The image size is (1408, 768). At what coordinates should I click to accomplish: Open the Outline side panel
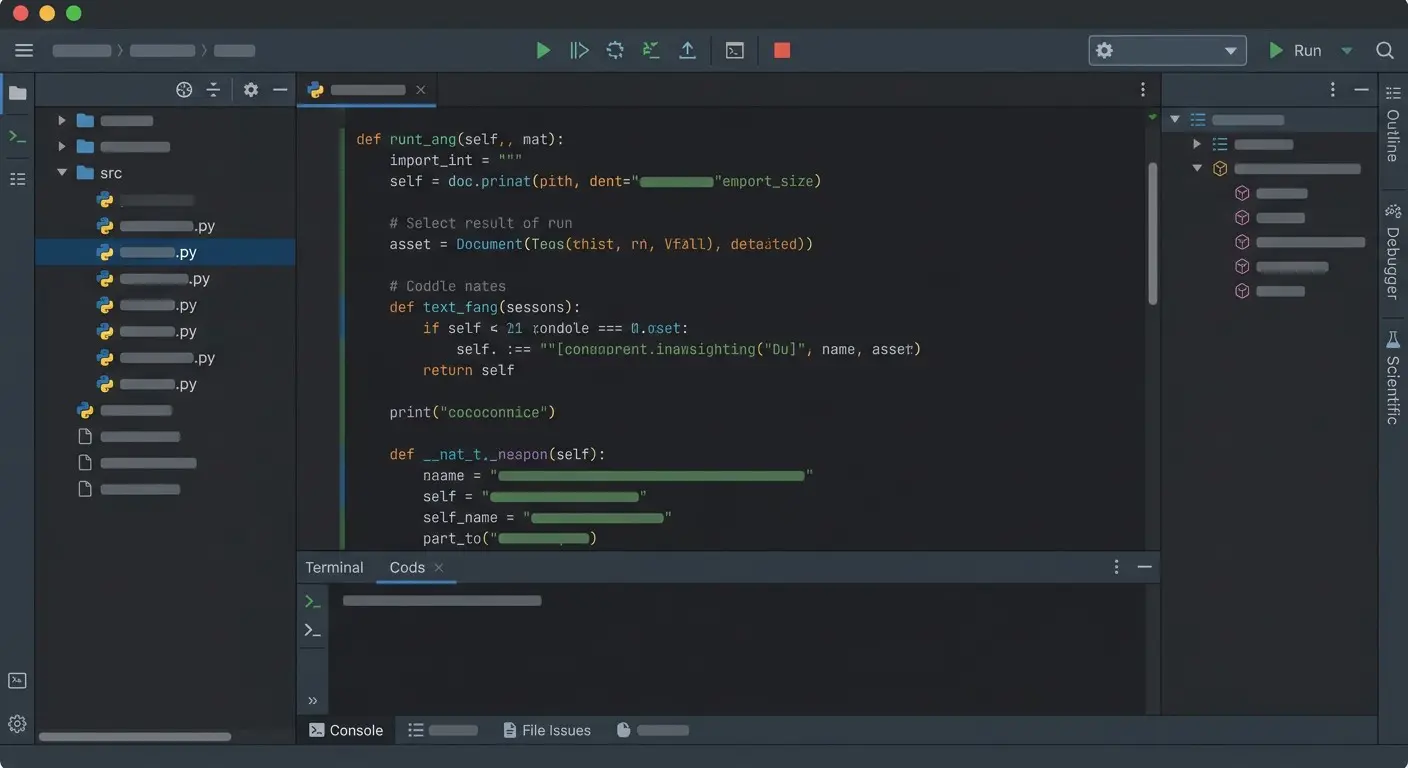[1393, 125]
